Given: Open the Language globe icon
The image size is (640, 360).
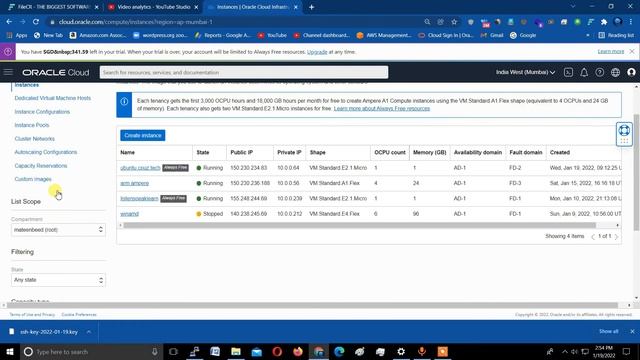Looking at the screenshot, I should 616,72.
